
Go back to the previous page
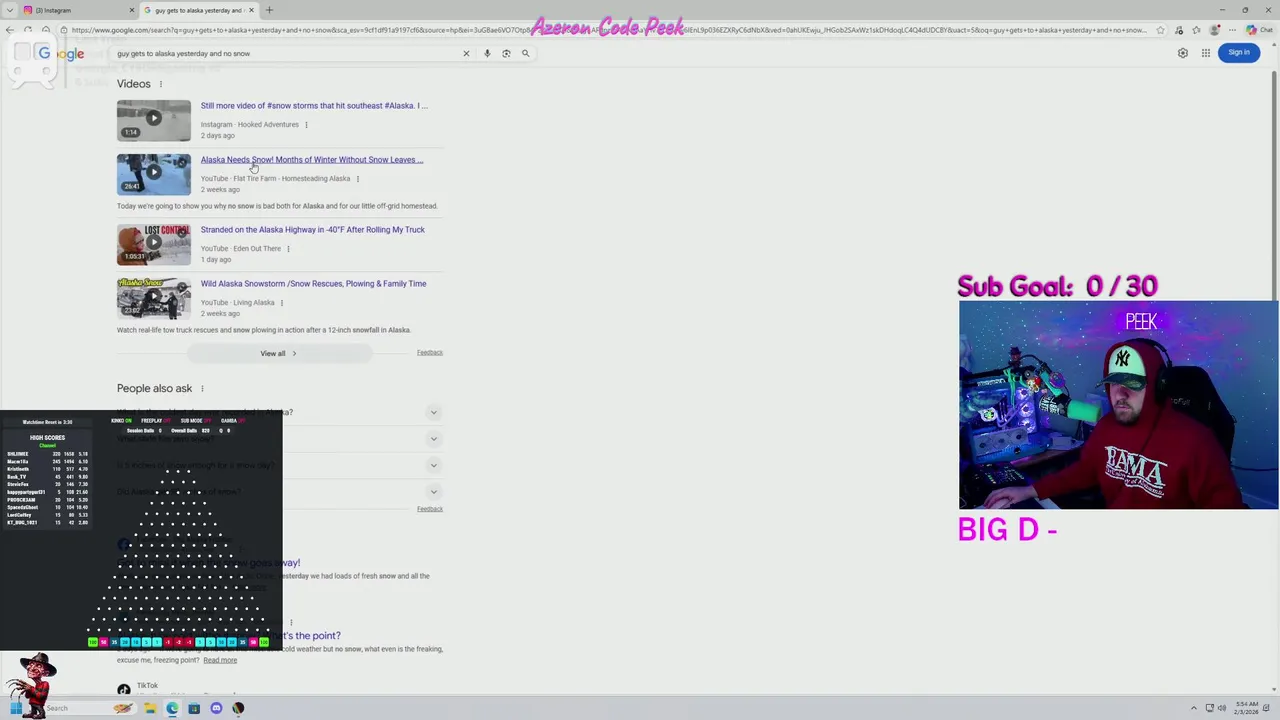10,30
